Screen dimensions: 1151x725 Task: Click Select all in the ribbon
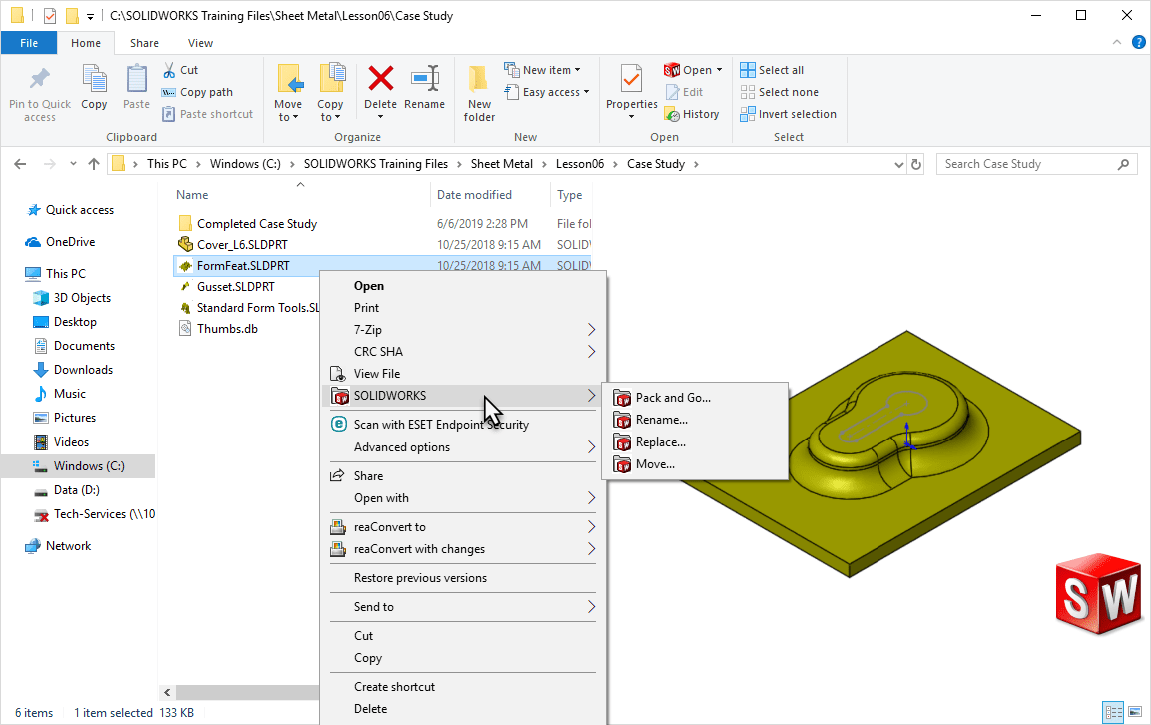pos(772,70)
